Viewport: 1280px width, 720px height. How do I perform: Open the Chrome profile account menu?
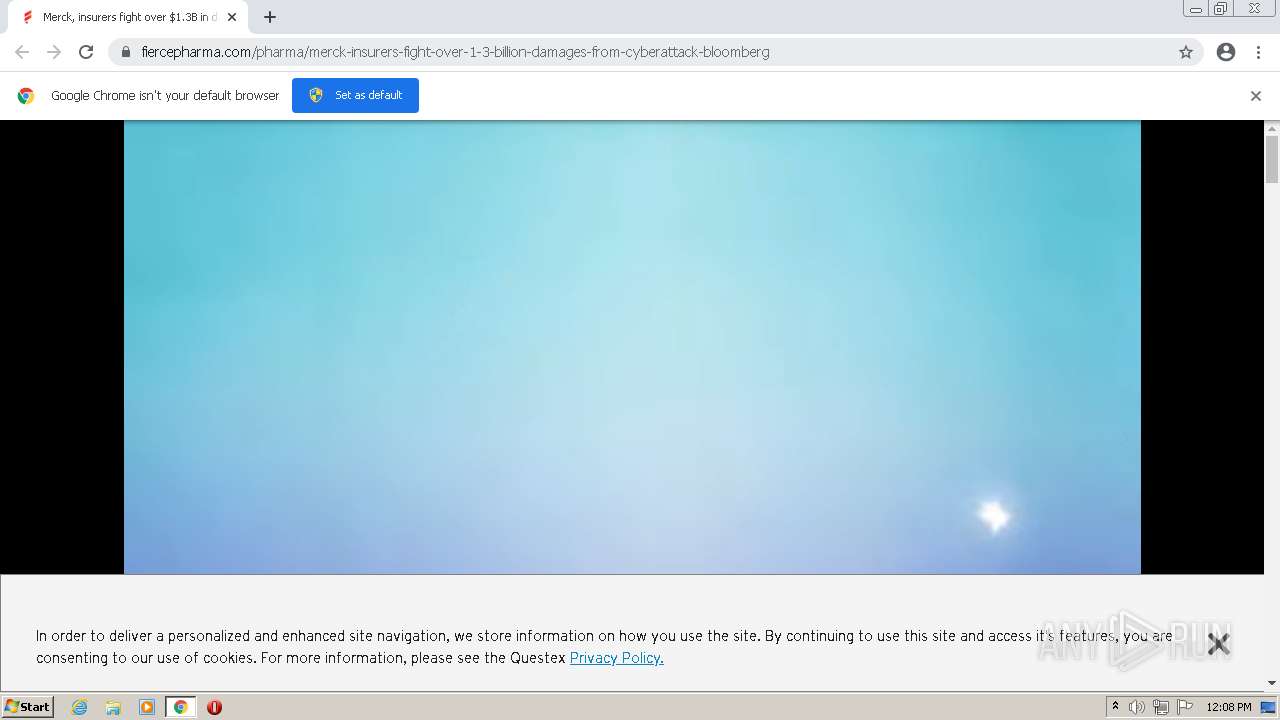click(x=1226, y=52)
